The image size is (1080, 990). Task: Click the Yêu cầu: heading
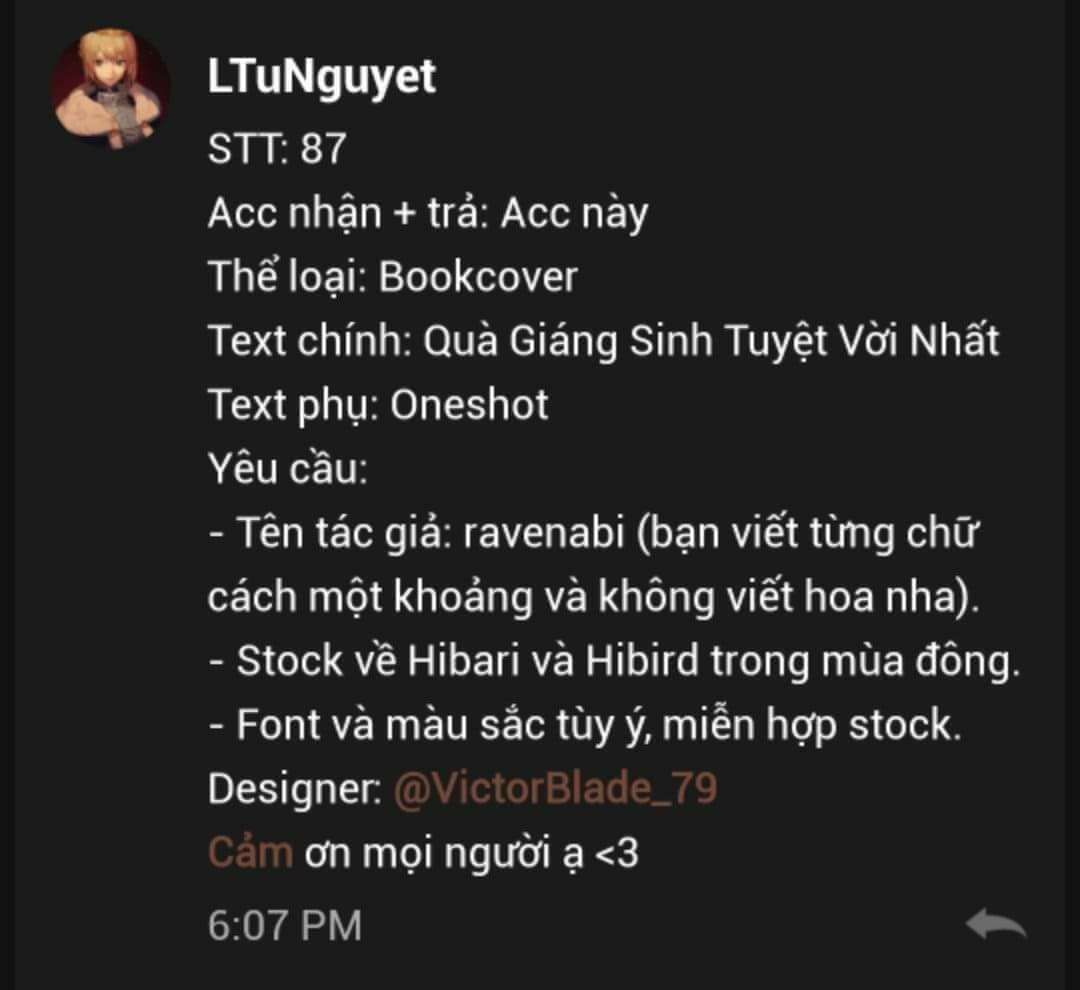pos(288,468)
